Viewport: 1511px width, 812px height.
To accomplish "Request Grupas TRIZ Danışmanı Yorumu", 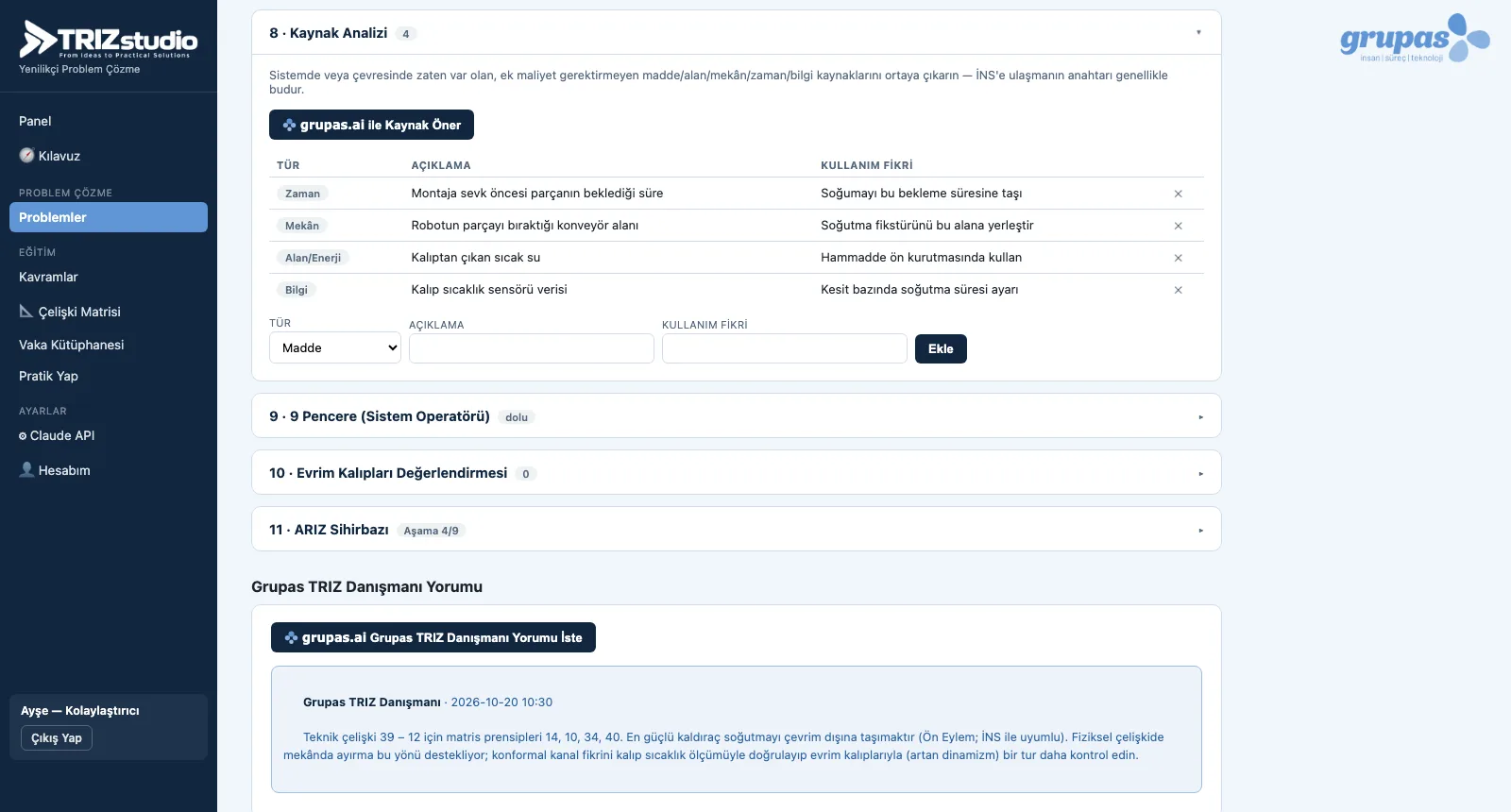I will tap(433, 637).
